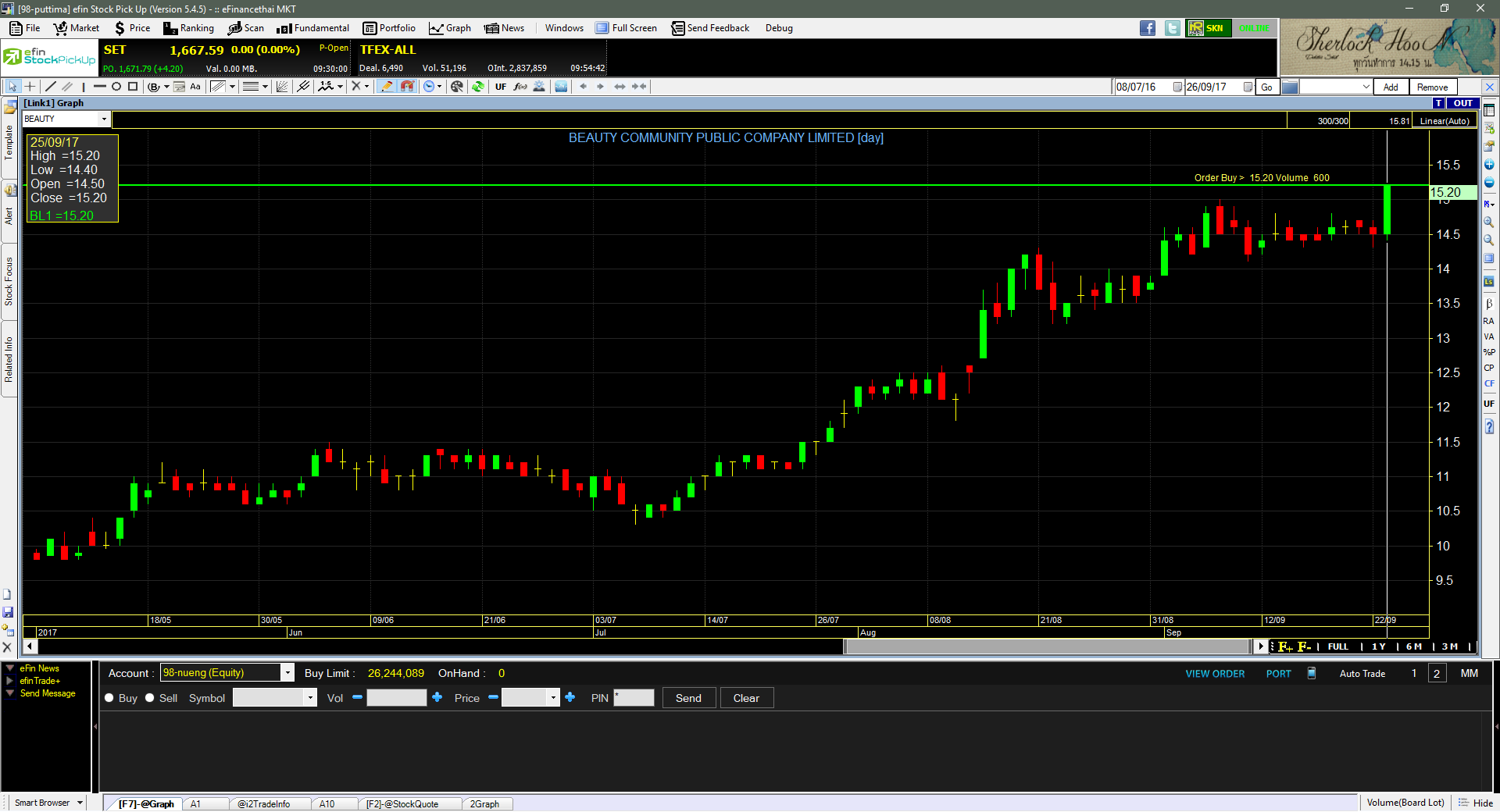The image size is (1500, 812).
Task: Select the rectangle drawing tool
Action: 133,87
